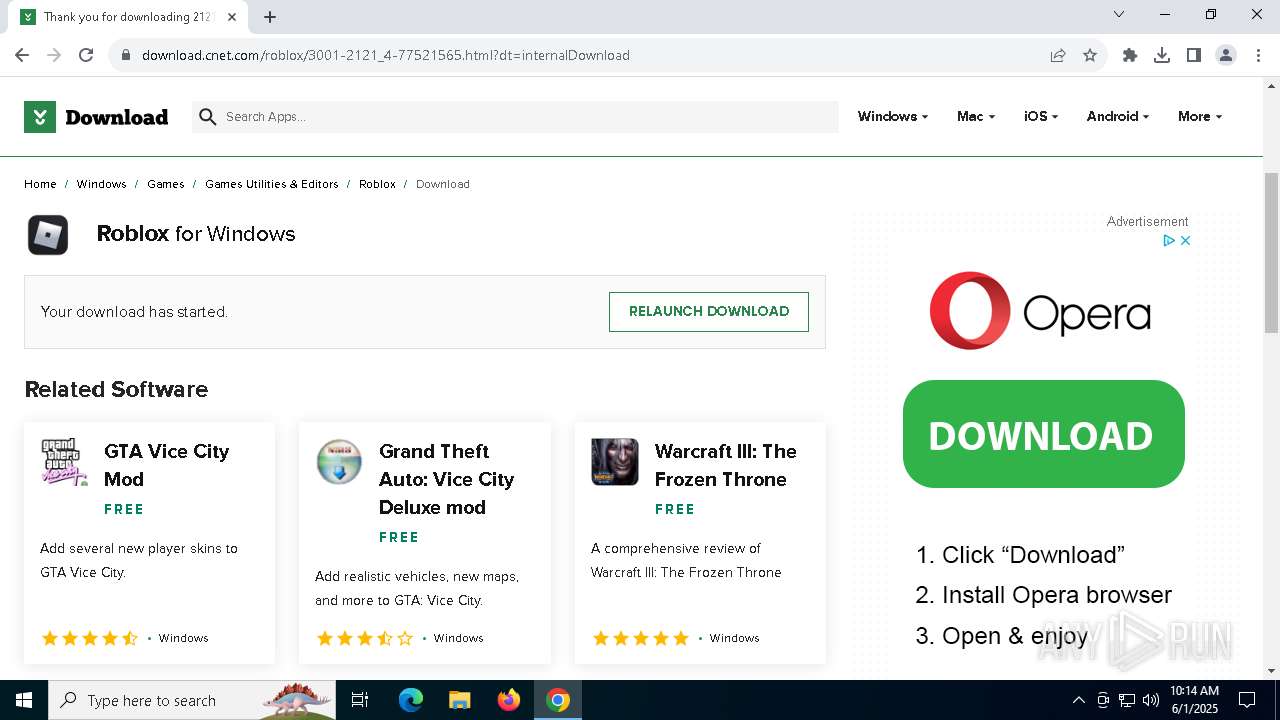Expand the More navigation menu
1280x720 pixels.
point(1200,117)
